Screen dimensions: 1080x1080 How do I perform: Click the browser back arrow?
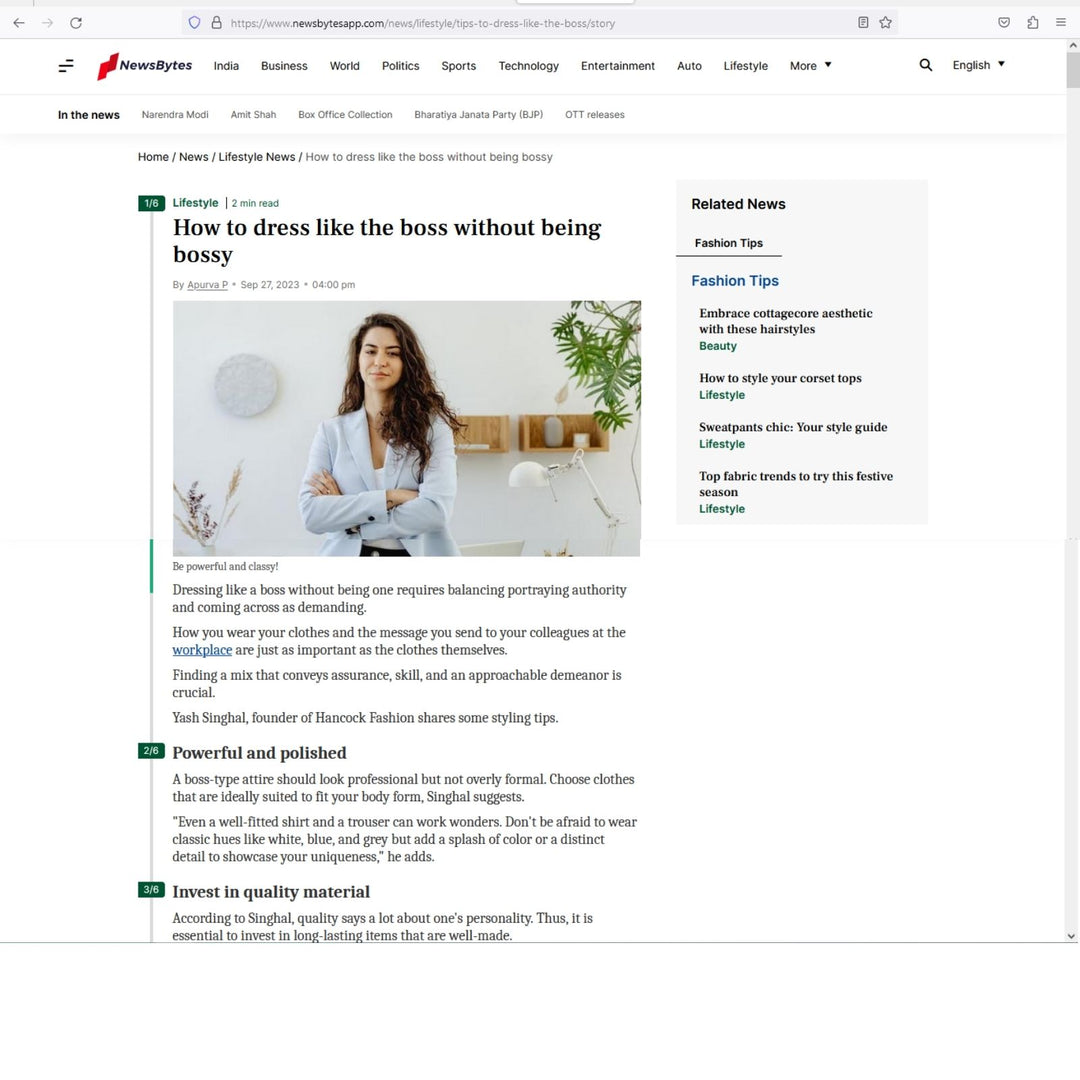(18, 23)
